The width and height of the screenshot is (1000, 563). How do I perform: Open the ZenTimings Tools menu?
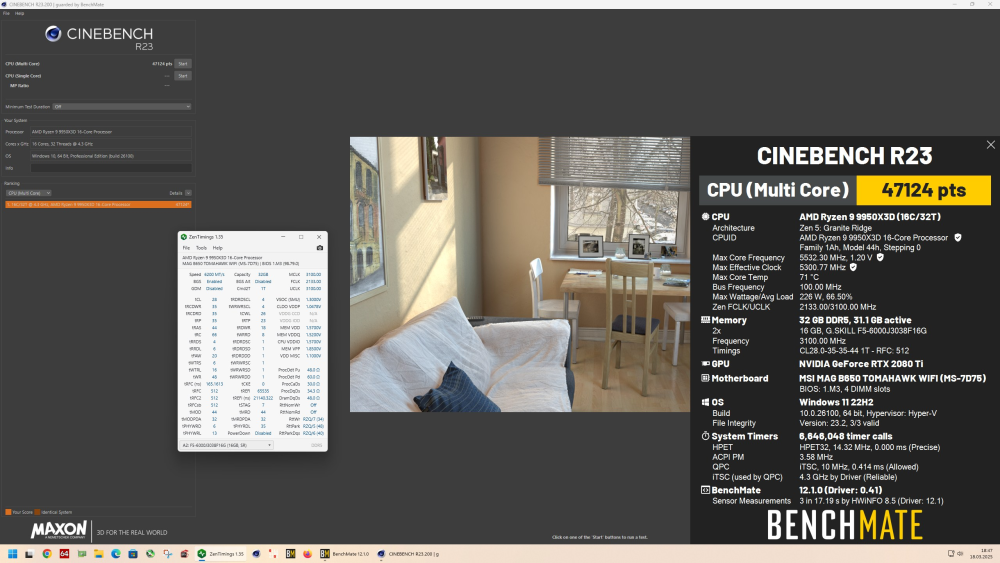201,247
